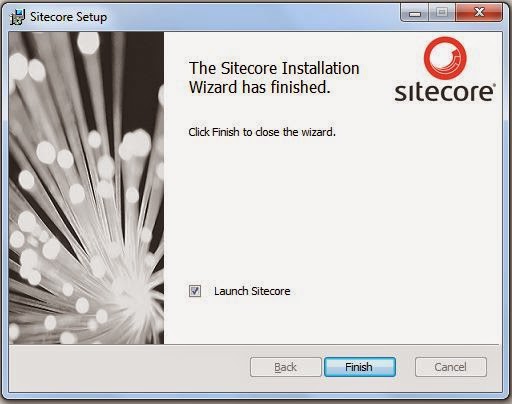
Task: Click the registered trademark symbol beside sitecore
Action: click(494, 85)
